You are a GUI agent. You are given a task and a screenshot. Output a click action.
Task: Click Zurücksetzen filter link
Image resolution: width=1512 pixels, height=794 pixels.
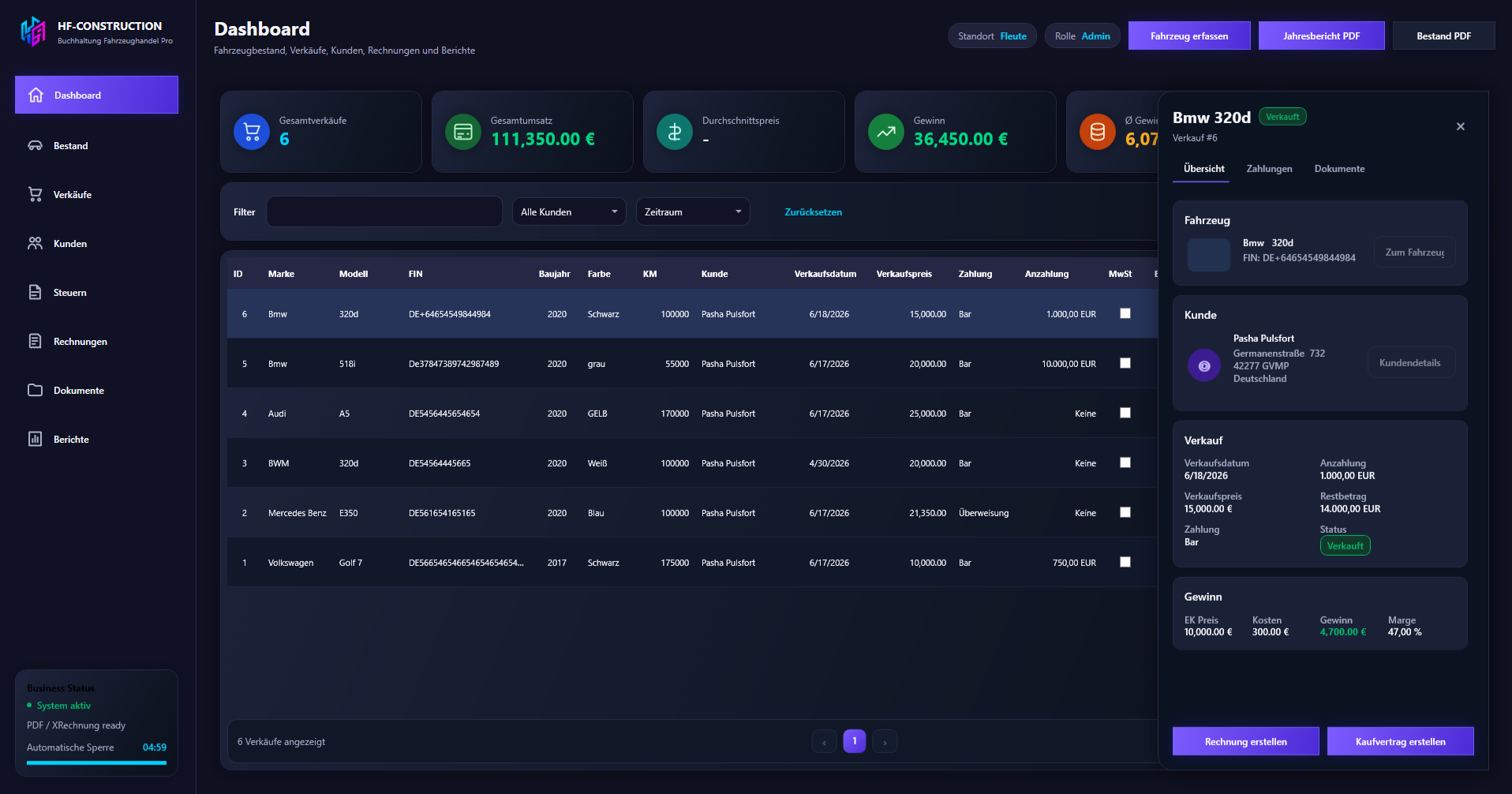coord(813,212)
